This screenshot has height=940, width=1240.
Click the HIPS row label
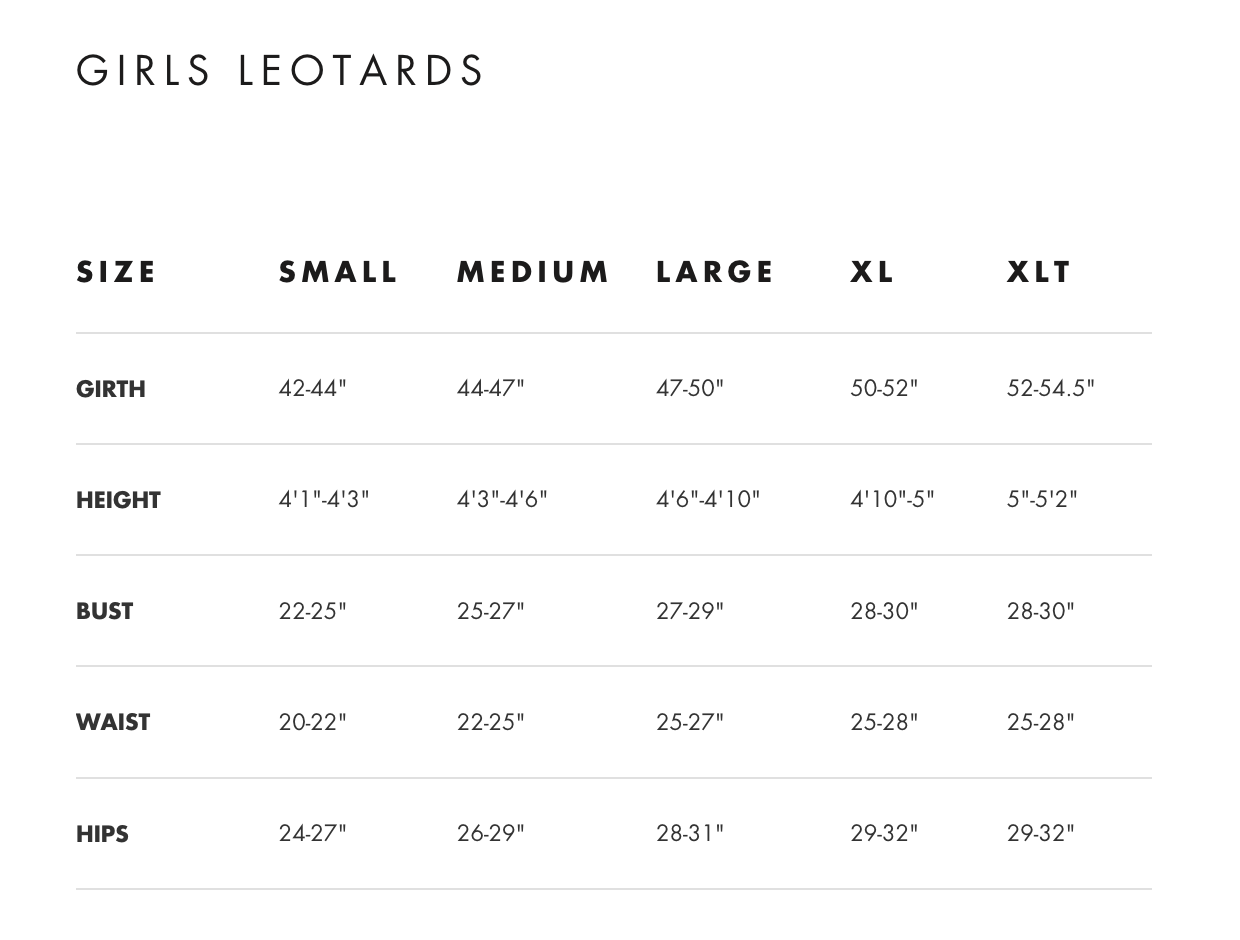[102, 834]
